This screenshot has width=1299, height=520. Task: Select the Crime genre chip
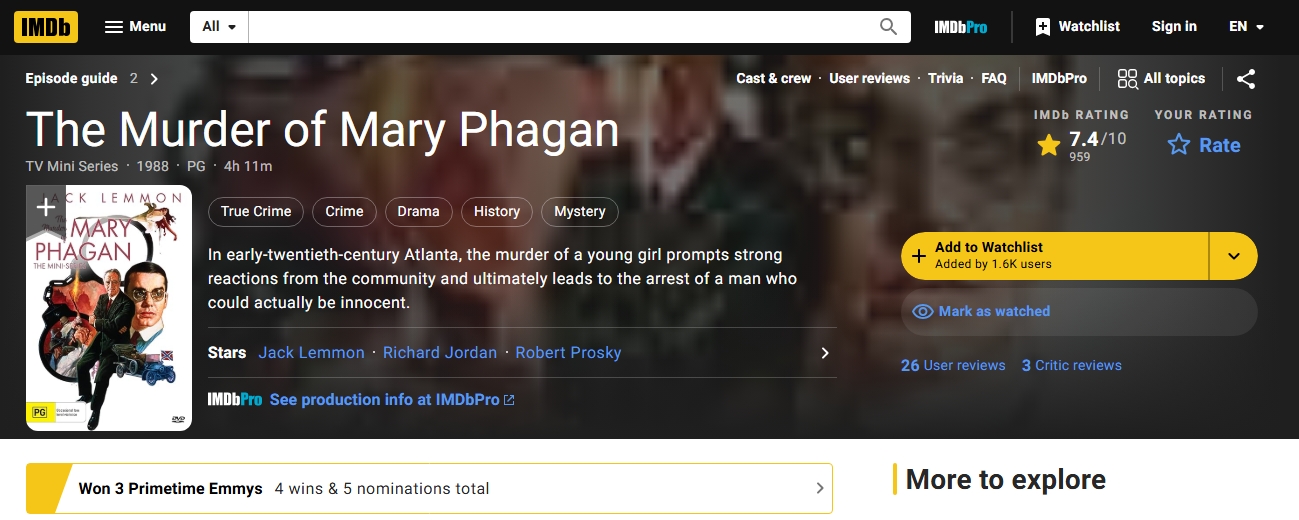[x=344, y=211]
